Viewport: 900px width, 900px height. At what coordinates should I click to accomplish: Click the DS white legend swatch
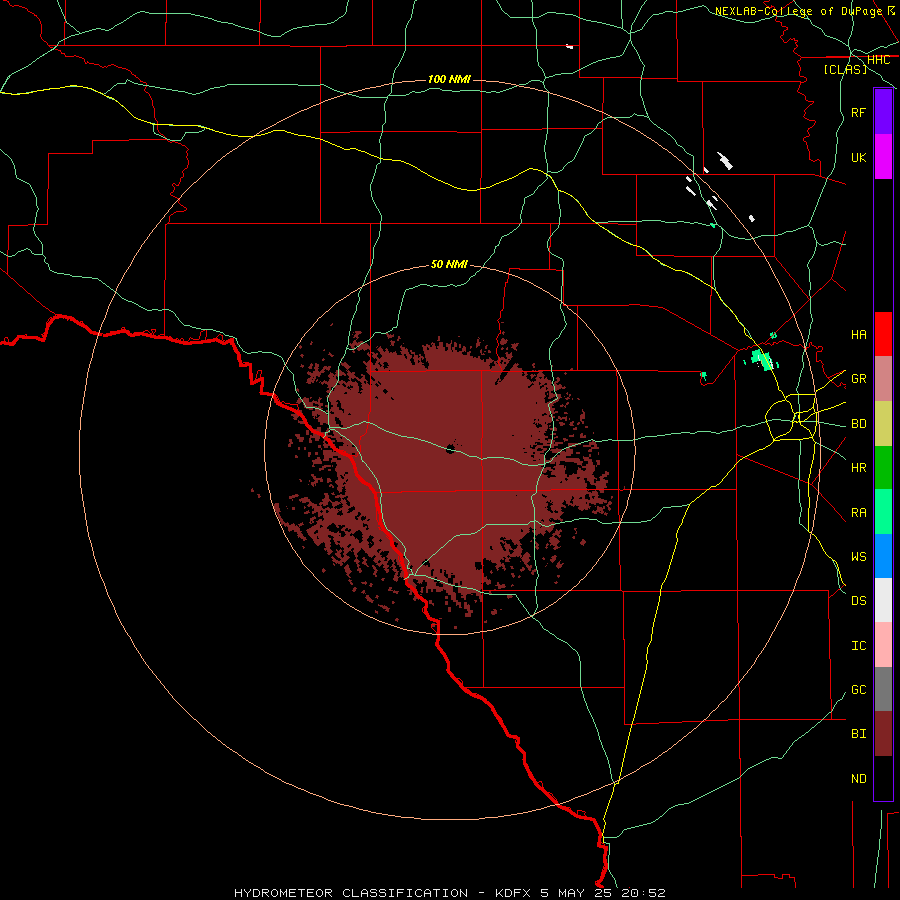click(x=883, y=600)
